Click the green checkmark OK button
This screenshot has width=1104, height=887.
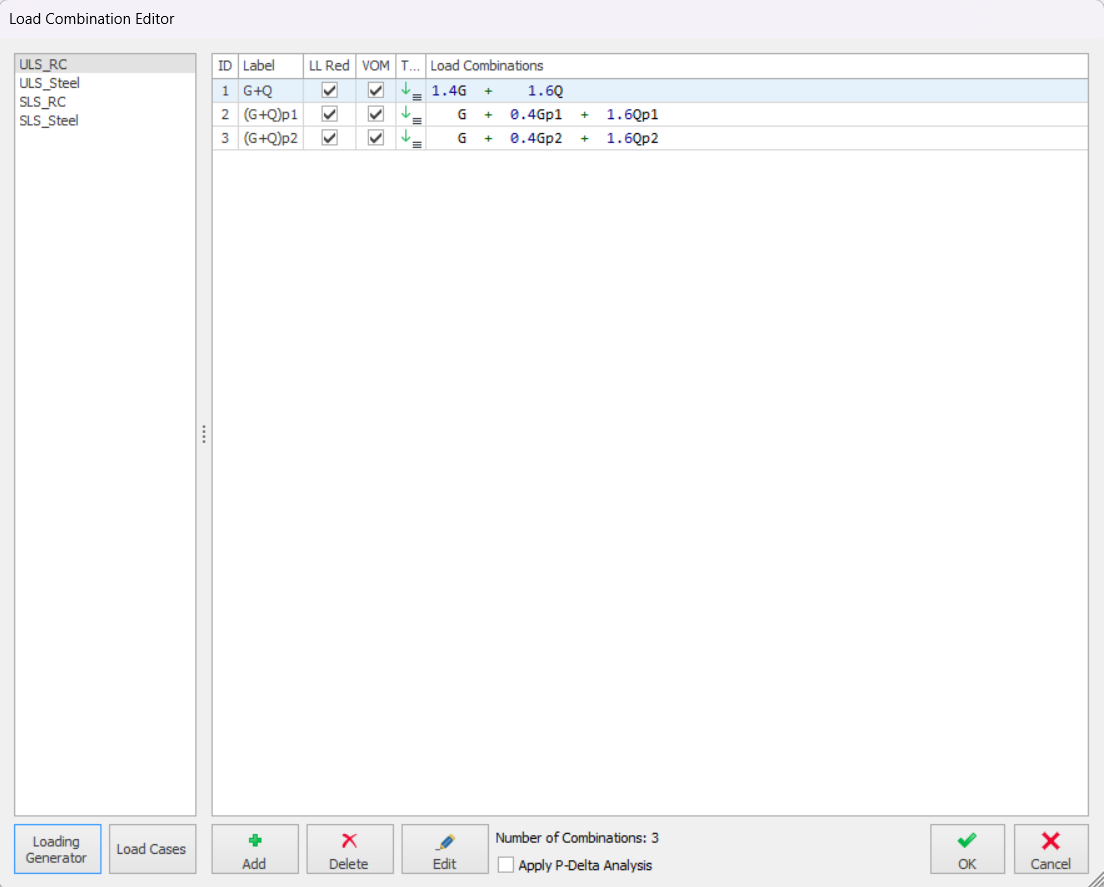click(967, 849)
